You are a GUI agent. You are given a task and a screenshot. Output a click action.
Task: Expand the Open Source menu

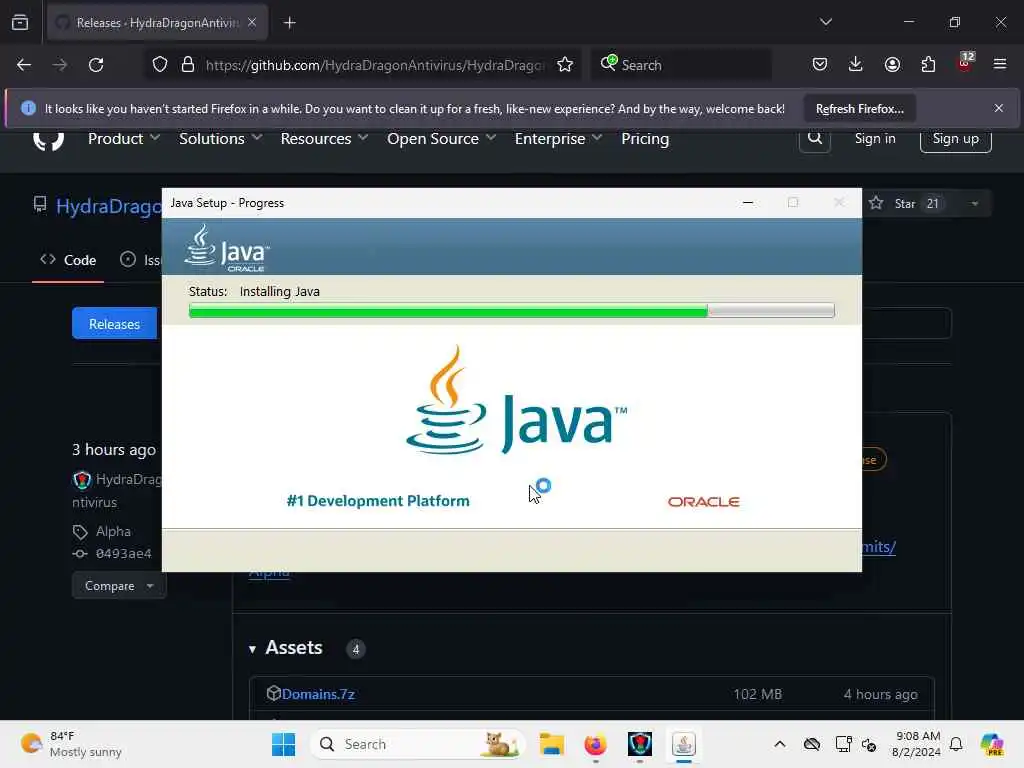441,138
